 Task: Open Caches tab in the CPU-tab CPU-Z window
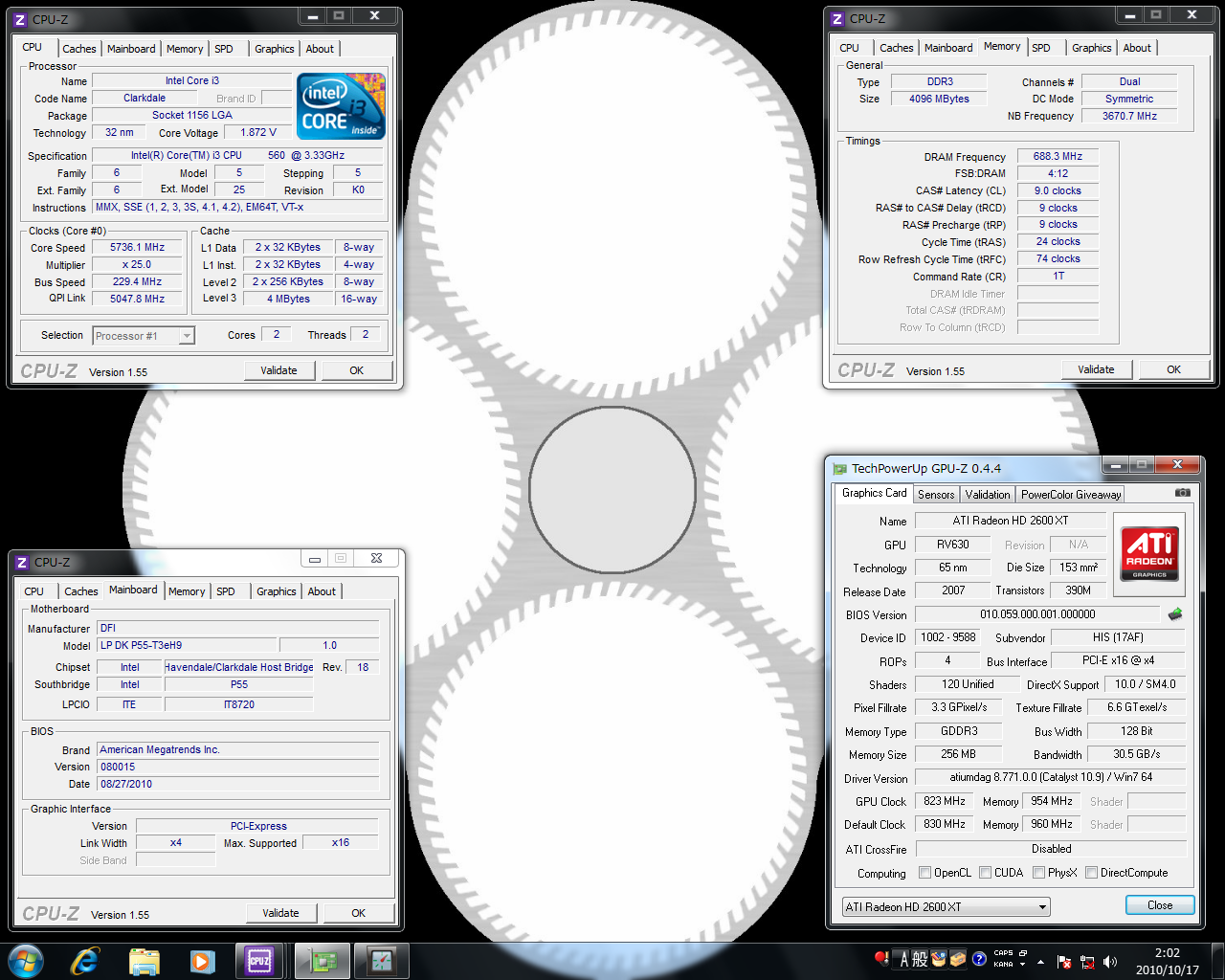[79, 49]
